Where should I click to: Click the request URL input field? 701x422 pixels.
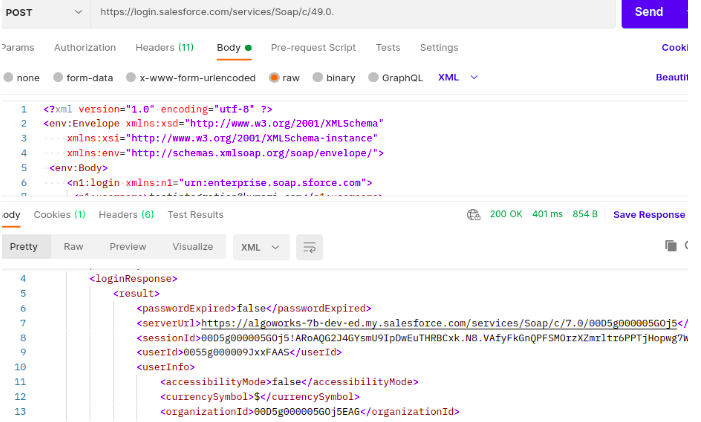[x=350, y=12]
